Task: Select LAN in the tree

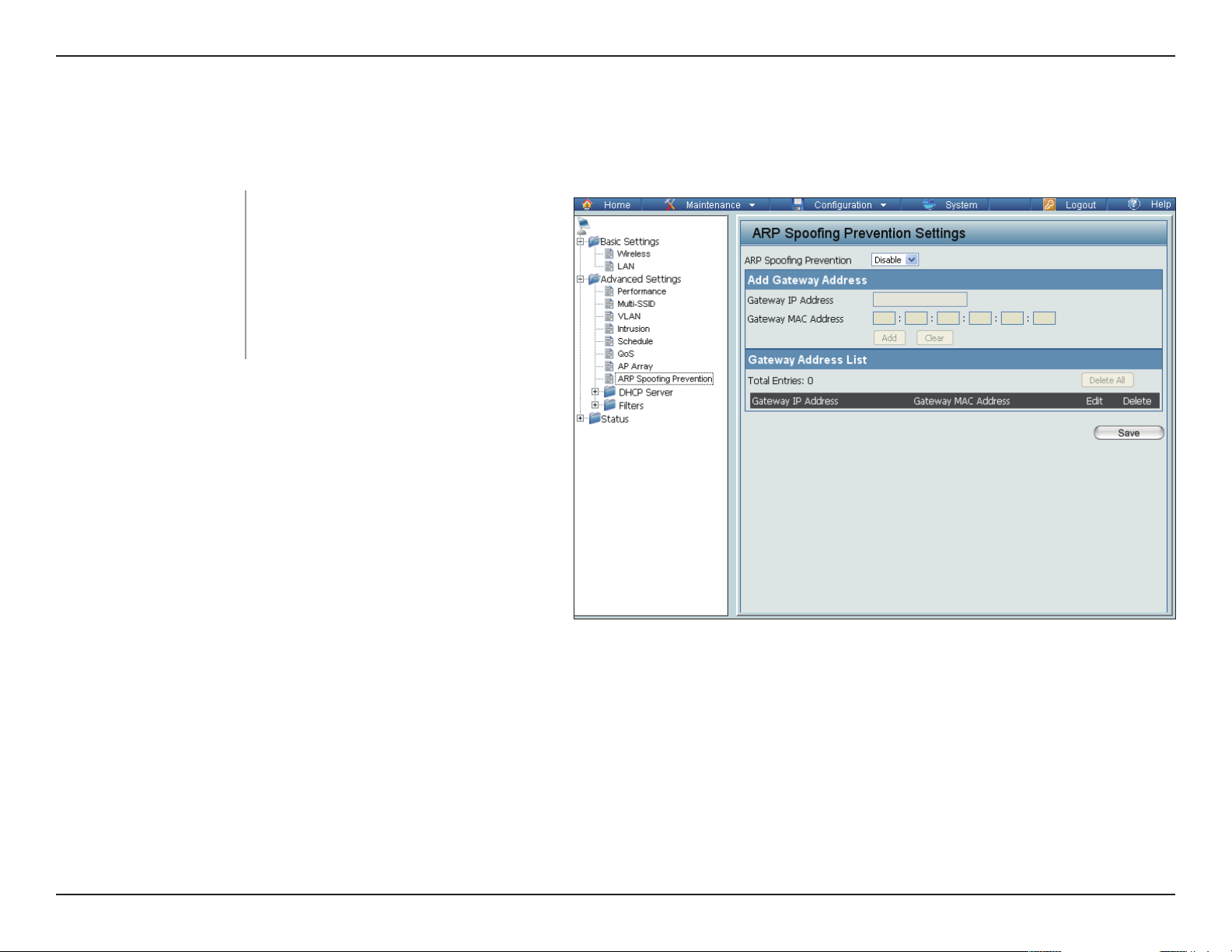Action: coord(626,267)
